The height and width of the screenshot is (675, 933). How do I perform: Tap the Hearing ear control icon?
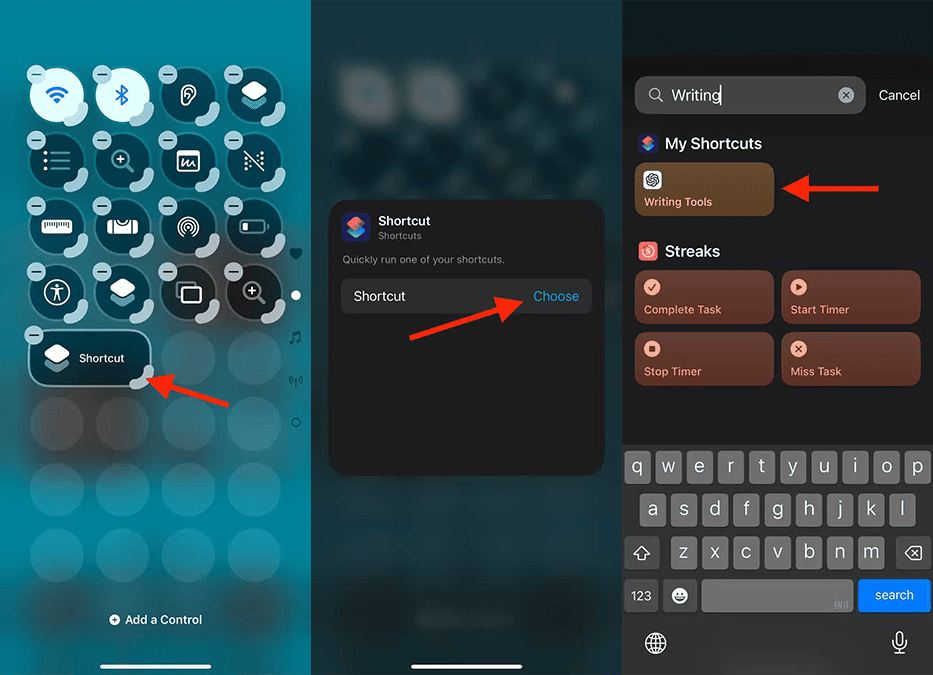click(188, 95)
